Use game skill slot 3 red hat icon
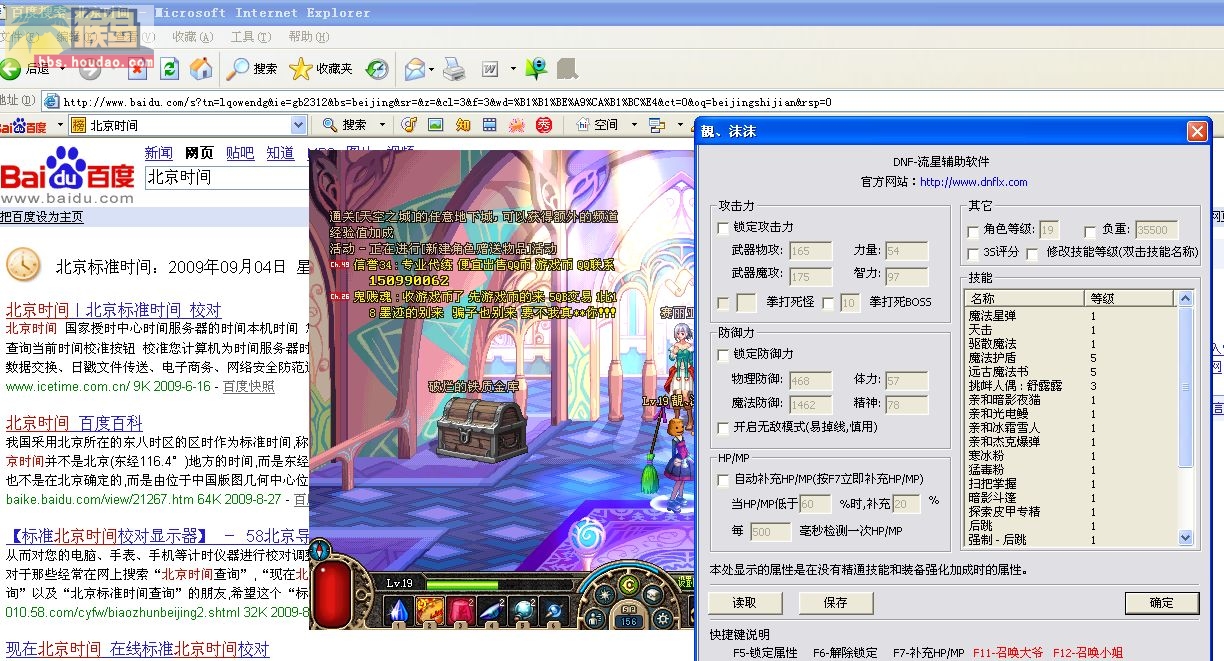1224x661 pixels. click(x=460, y=610)
